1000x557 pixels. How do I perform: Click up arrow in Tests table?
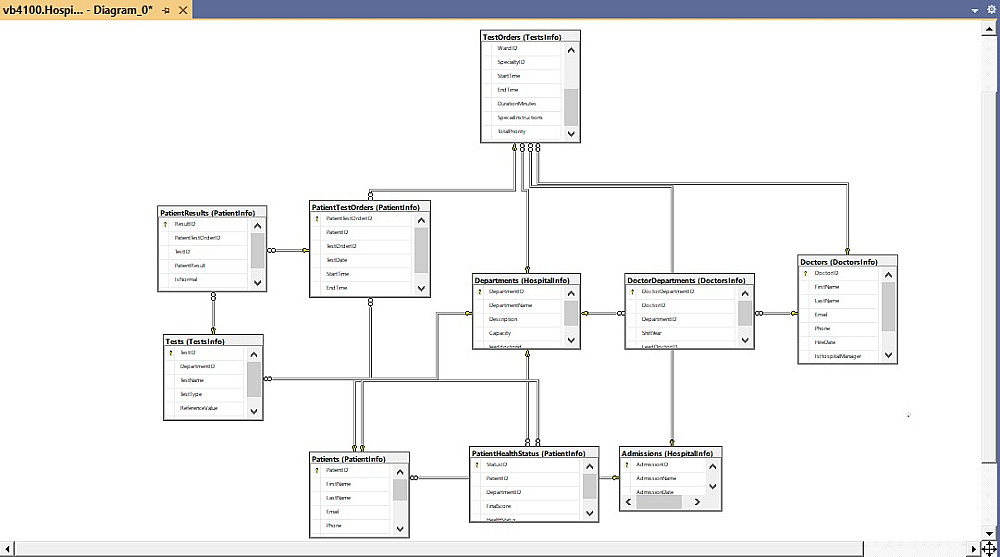254,355
